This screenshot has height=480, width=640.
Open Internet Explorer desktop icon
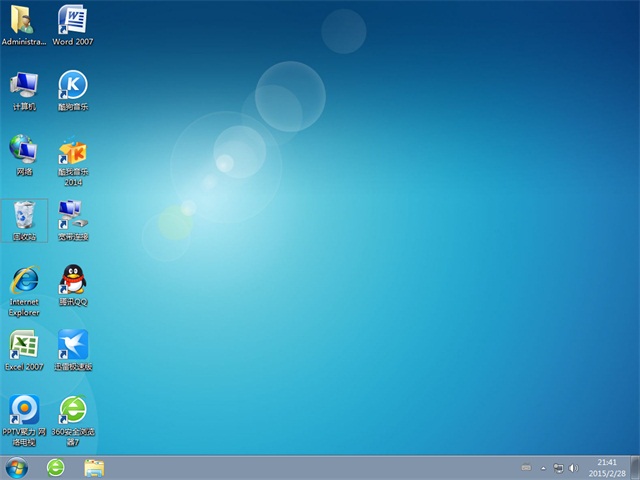coord(23,281)
